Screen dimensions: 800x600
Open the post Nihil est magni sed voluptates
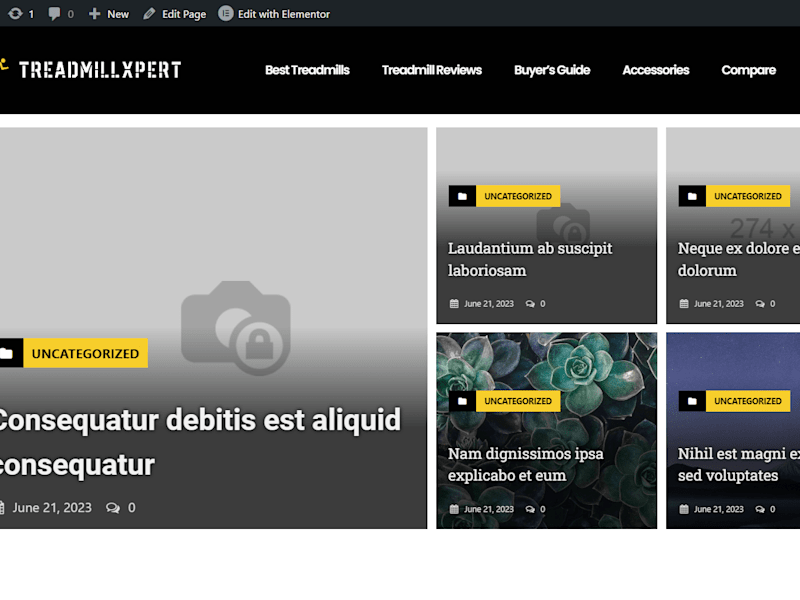point(738,464)
